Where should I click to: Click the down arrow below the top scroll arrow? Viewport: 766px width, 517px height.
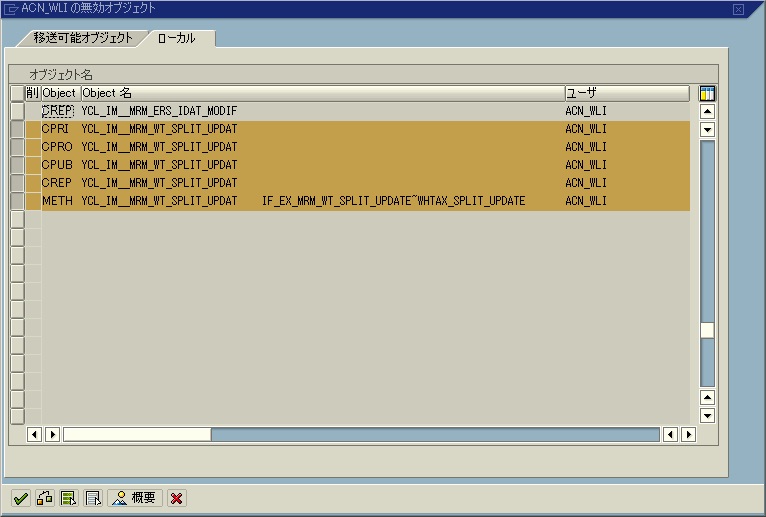(707, 129)
